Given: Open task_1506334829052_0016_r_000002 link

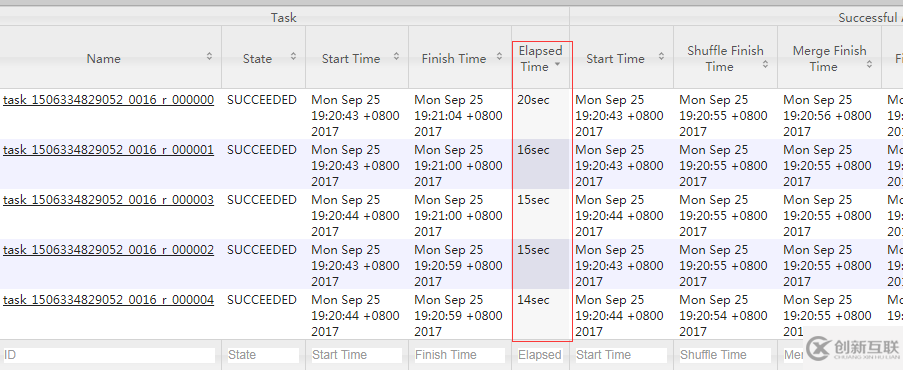Looking at the screenshot, I should click(x=108, y=251).
